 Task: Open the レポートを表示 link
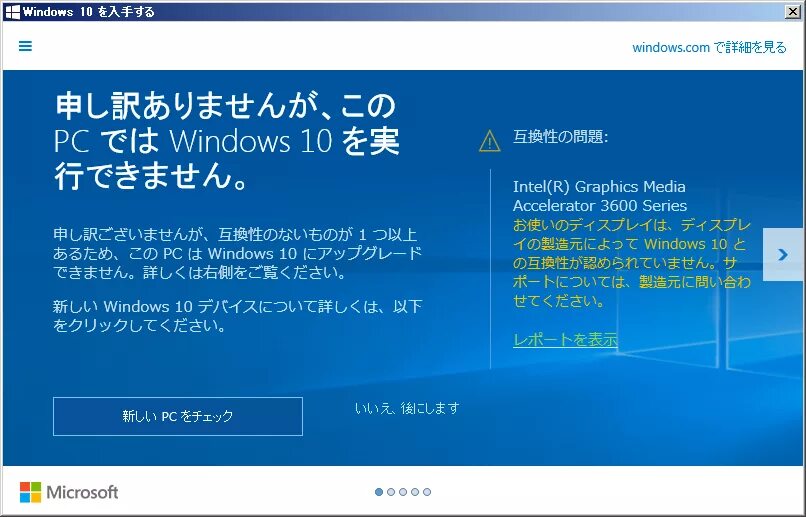(x=565, y=339)
